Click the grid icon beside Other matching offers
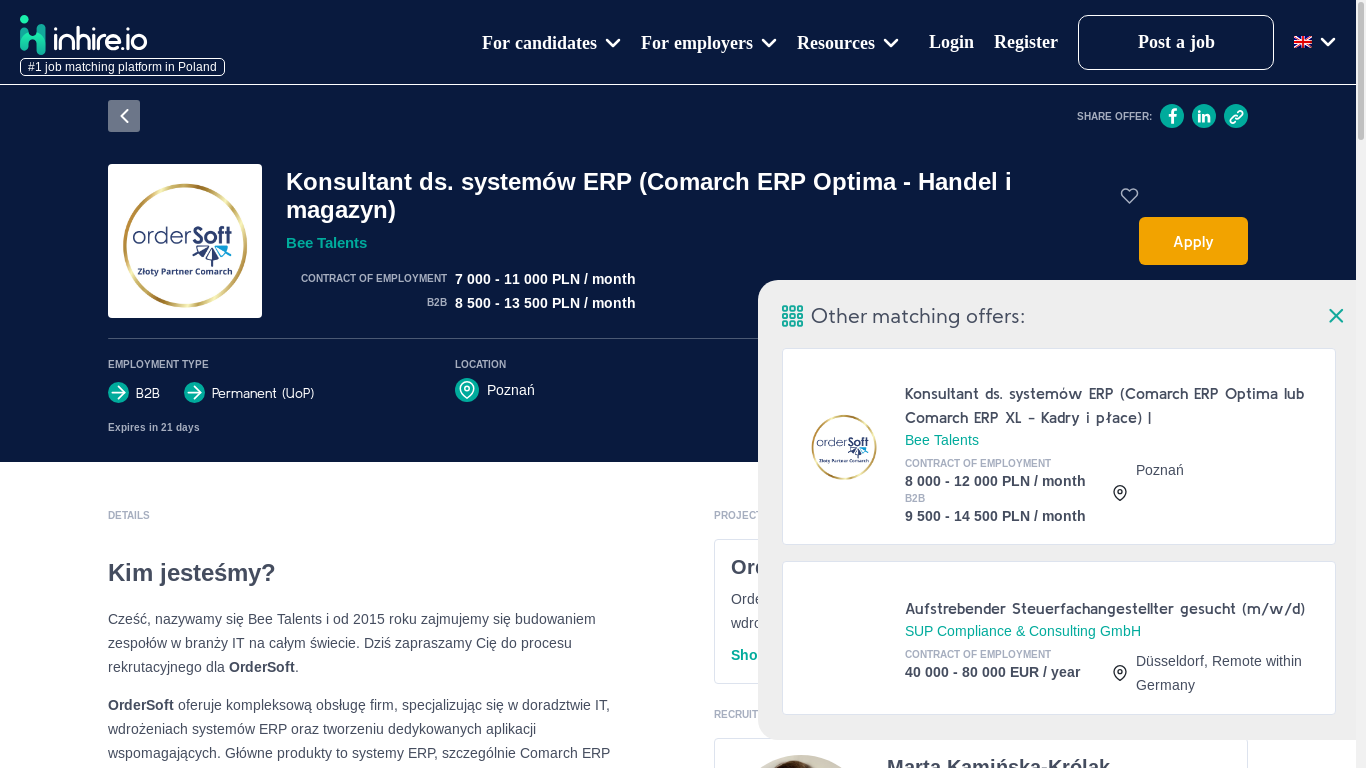Image resolution: width=1366 pixels, height=768 pixels. point(792,316)
